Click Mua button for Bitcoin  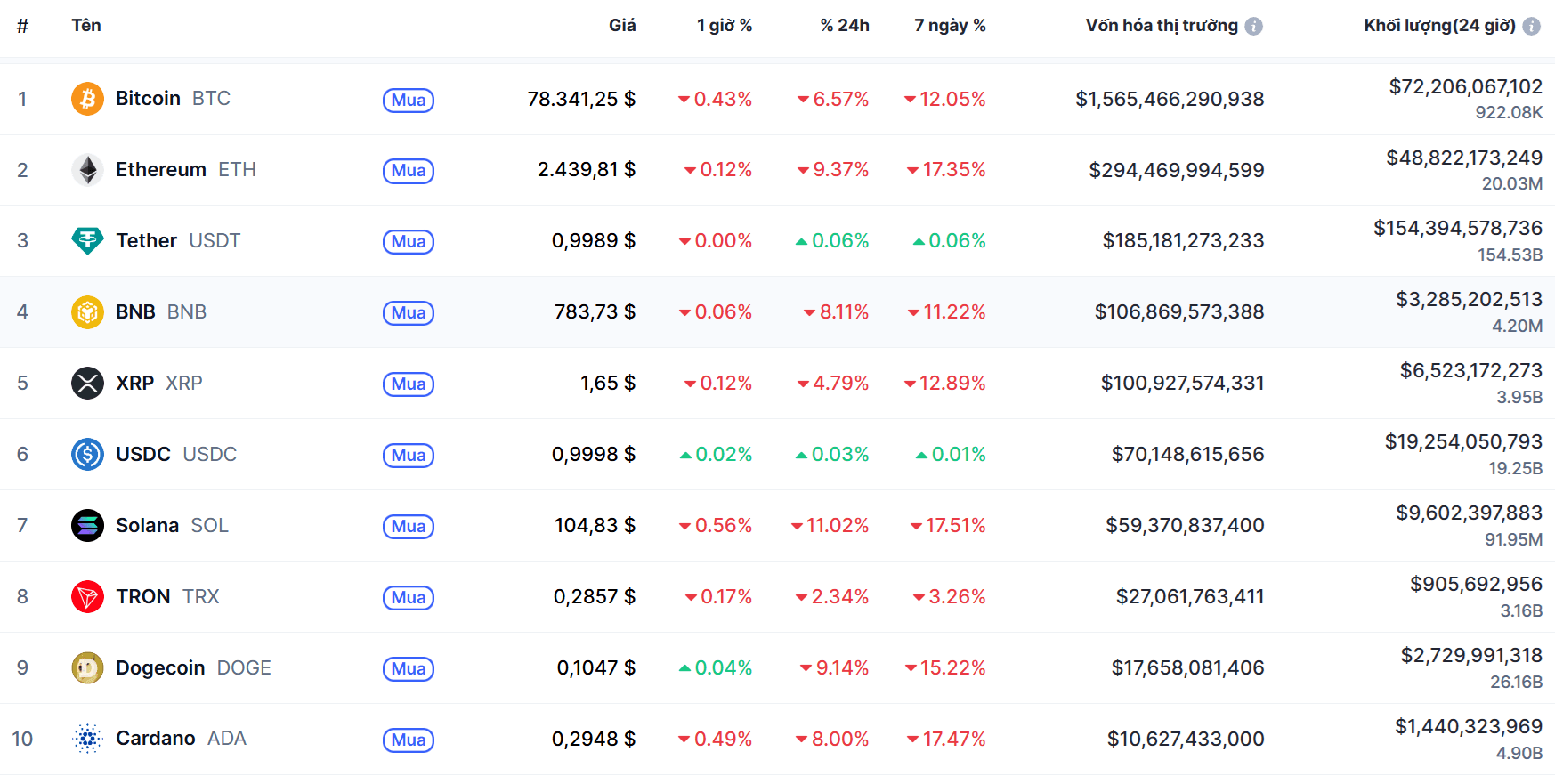click(409, 100)
